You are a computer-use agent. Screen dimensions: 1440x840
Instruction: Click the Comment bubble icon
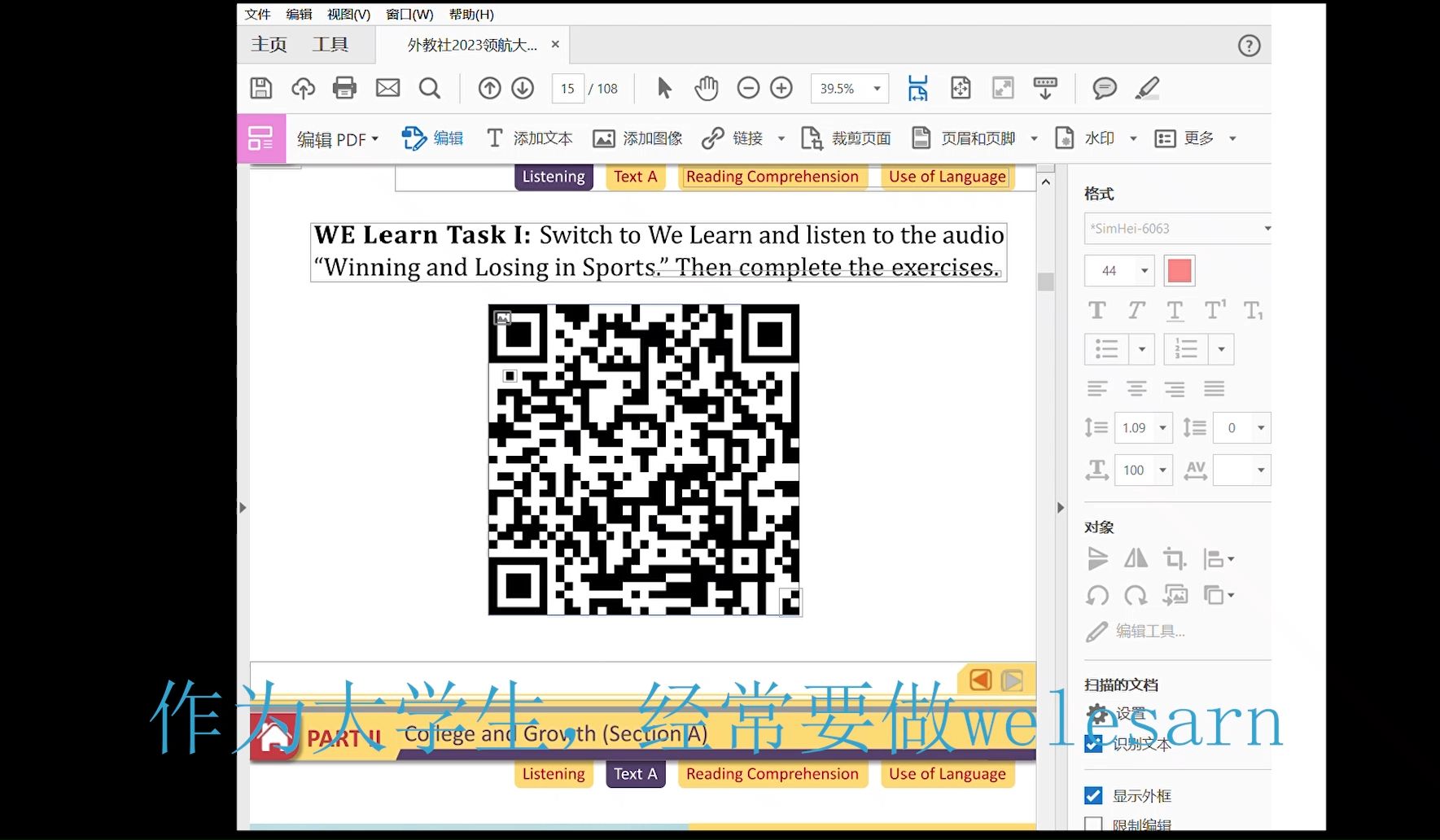[1105, 88]
